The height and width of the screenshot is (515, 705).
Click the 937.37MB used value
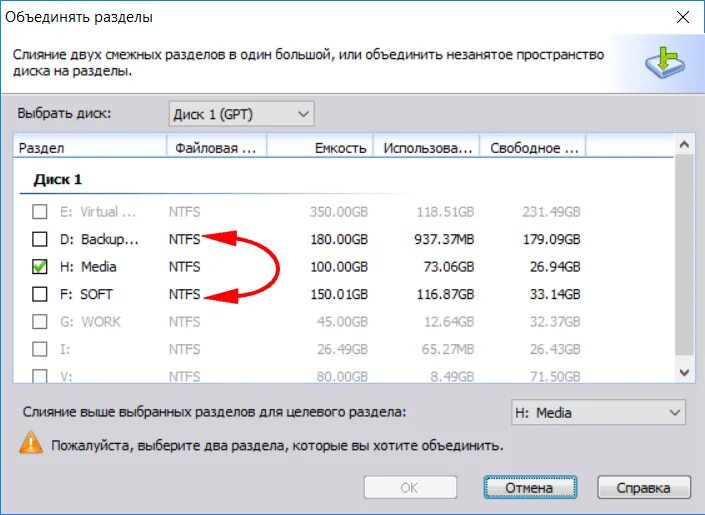click(x=444, y=239)
